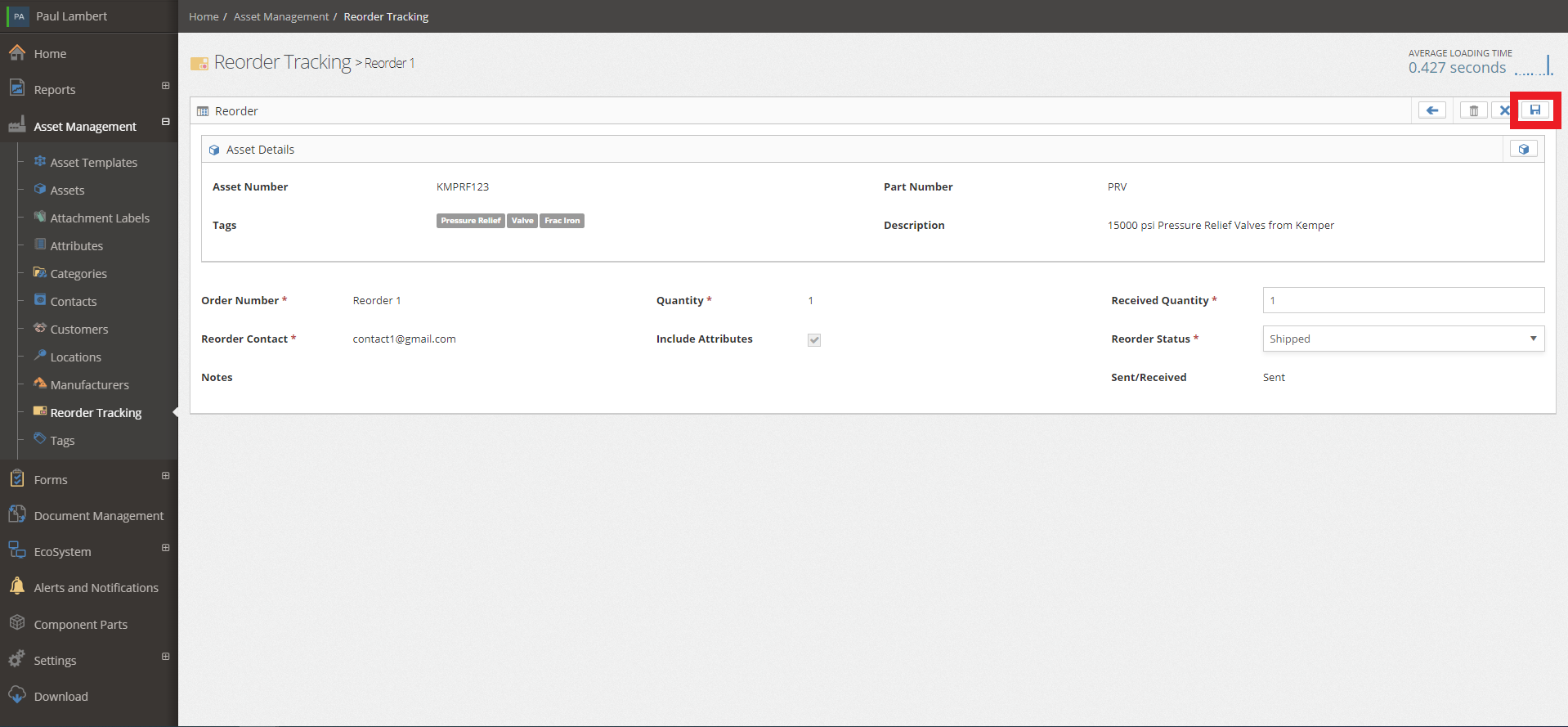The image size is (1568, 727).
Task: Click the cancel X icon in Reorder toolbar
Action: 1504,110
